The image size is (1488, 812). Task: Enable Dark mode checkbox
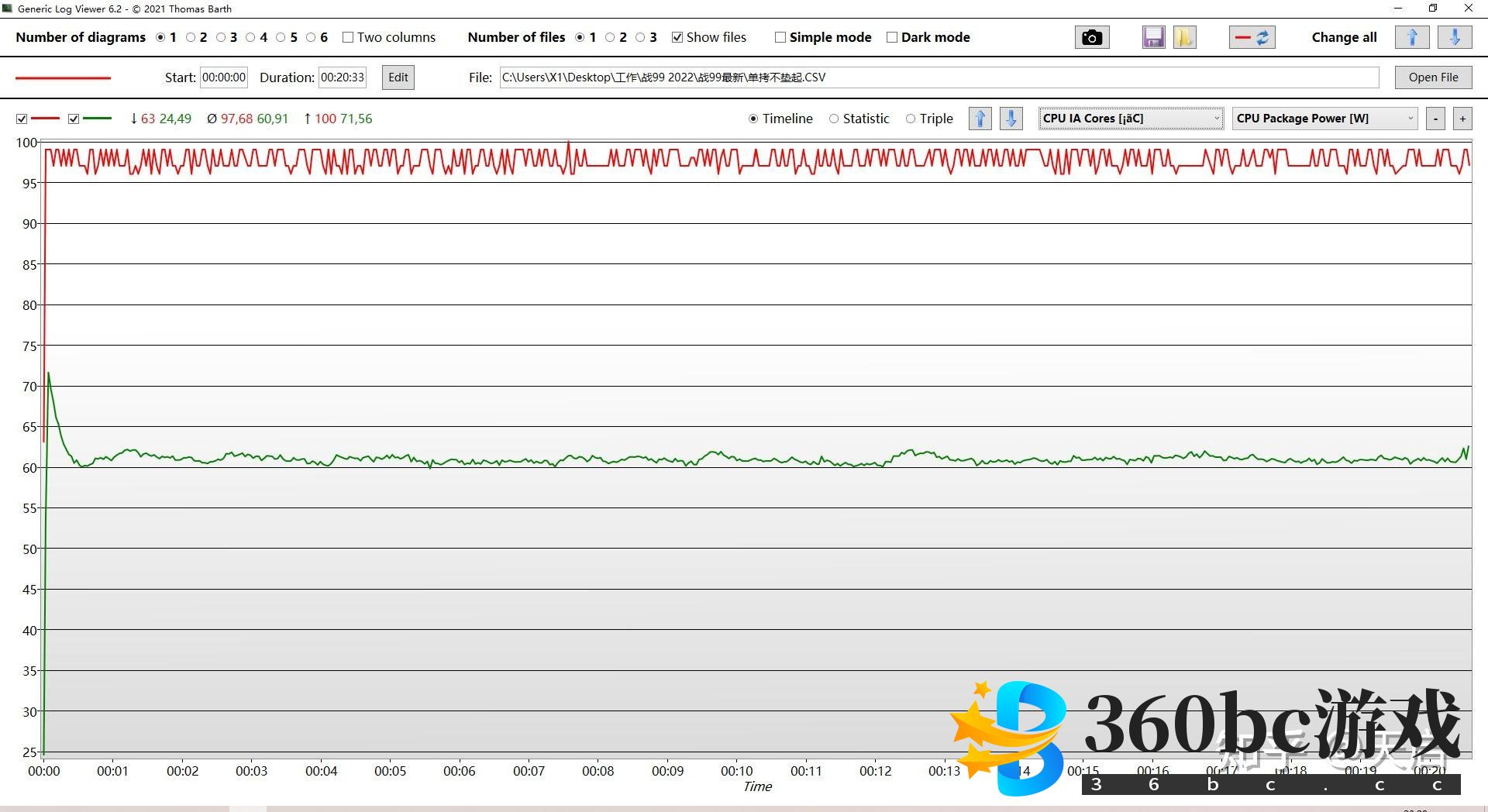892,37
